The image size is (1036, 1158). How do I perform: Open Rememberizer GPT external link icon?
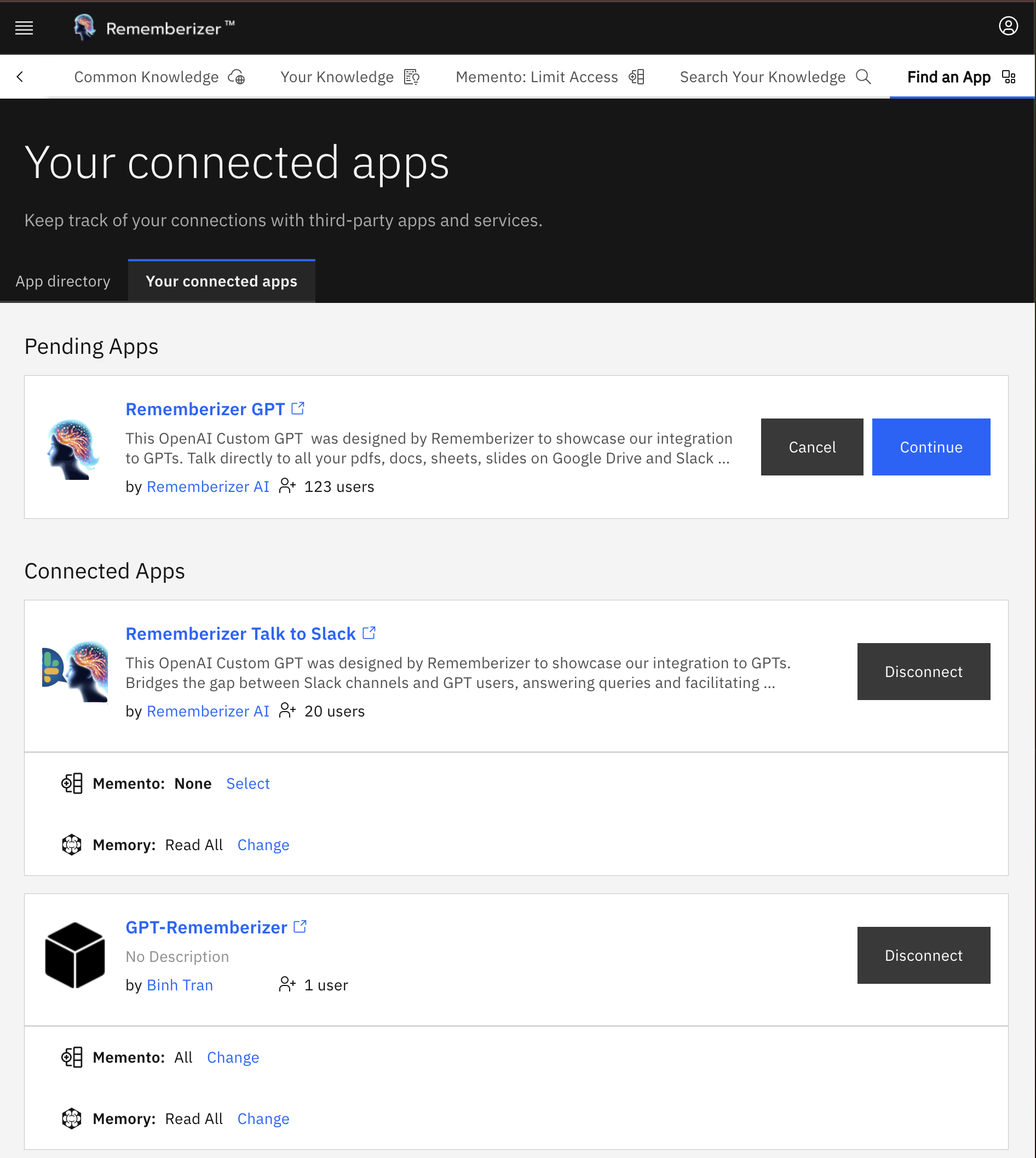click(298, 408)
